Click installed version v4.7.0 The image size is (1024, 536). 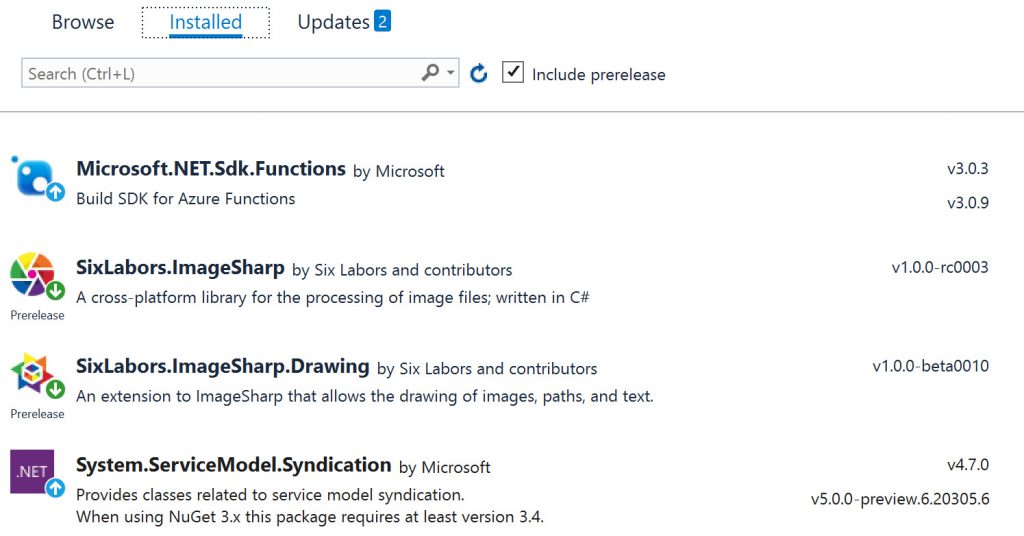point(968,465)
